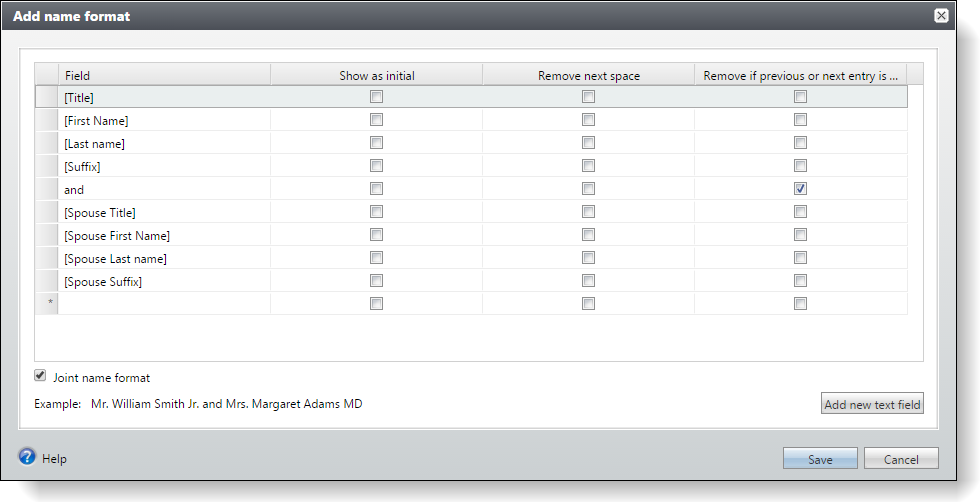This screenshot has height=502, width=980.
Task: Check Show as initial for [Last name]
Action: pos(376,143)
